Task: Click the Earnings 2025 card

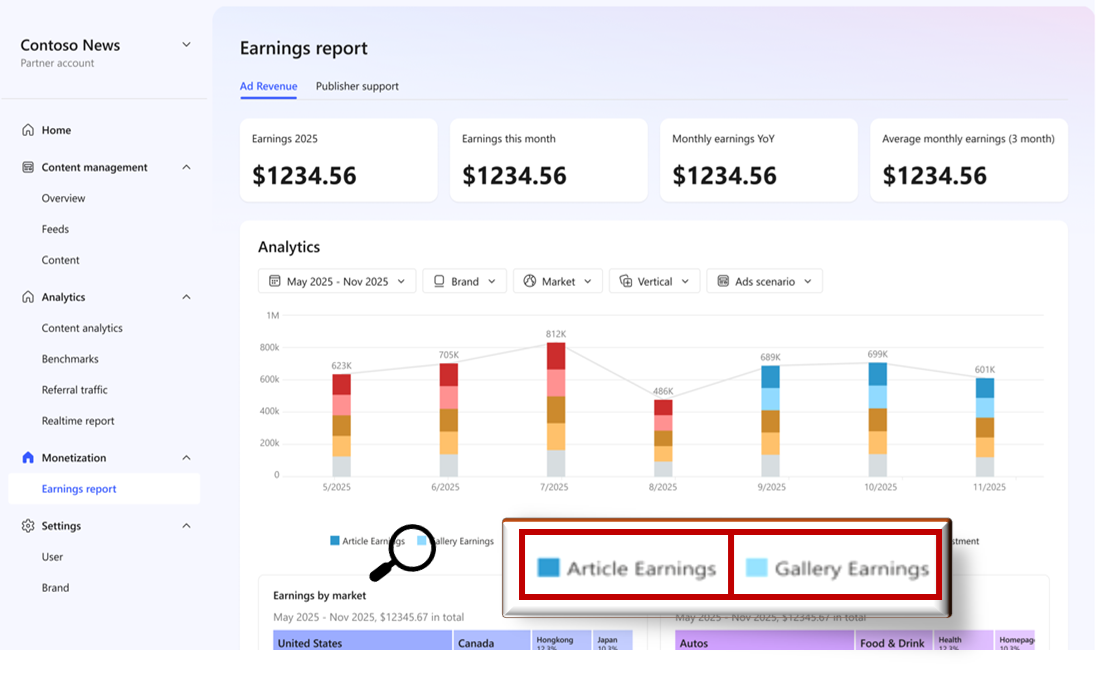Action: (x=339, y=160)
